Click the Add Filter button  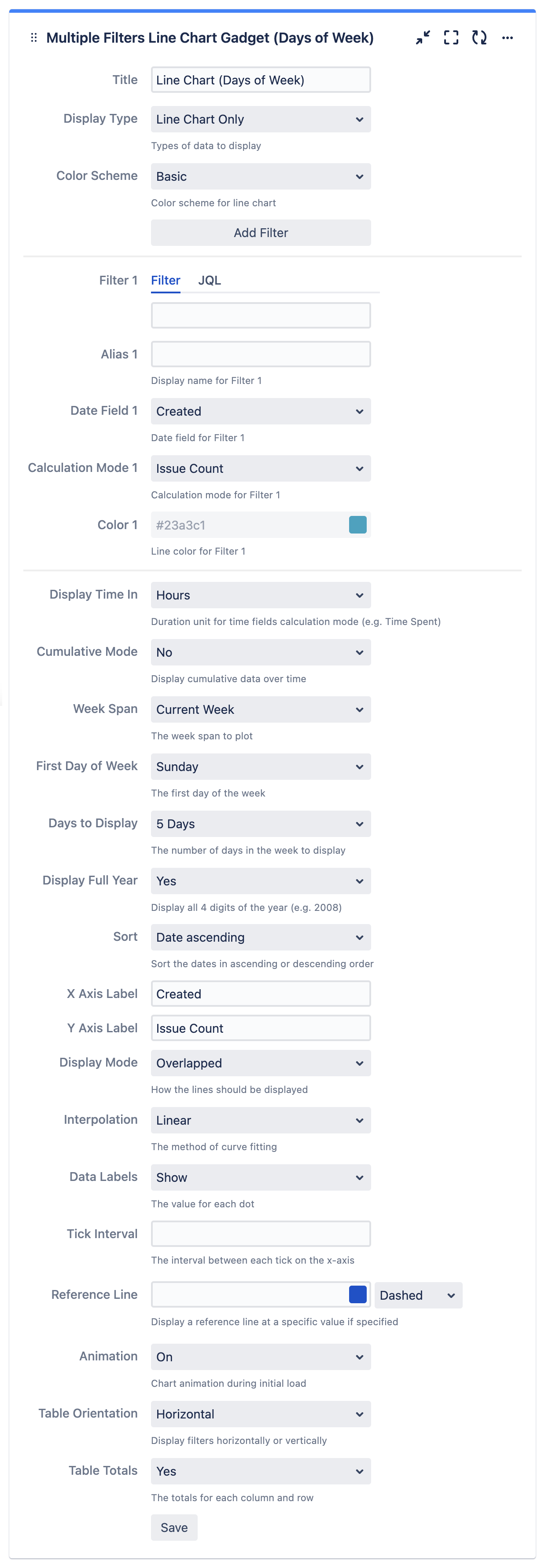click(261, 233)
